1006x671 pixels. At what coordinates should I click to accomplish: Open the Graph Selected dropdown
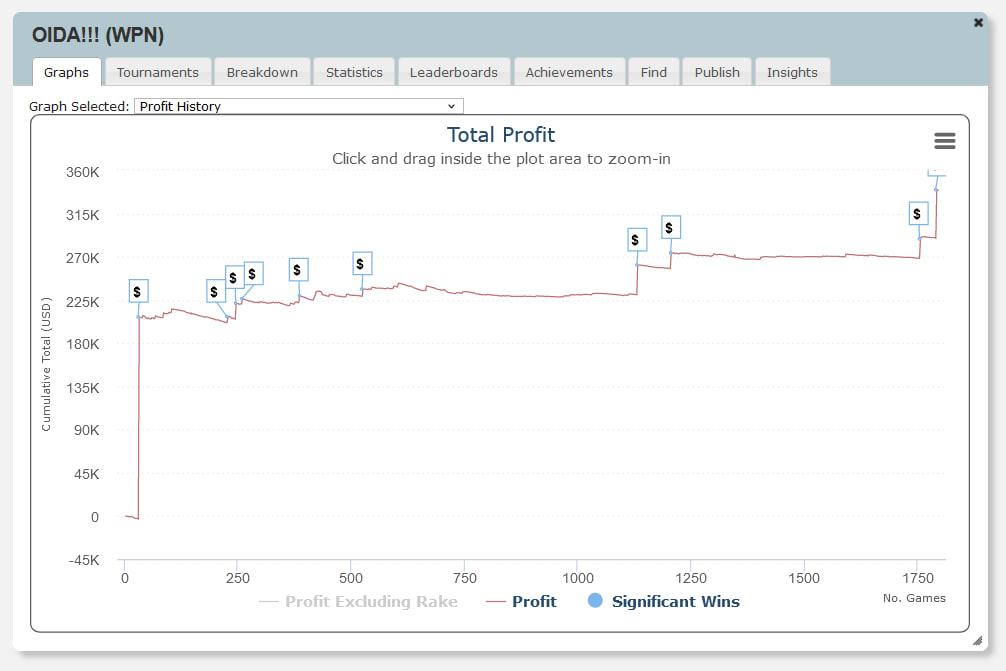pos(298,106)
